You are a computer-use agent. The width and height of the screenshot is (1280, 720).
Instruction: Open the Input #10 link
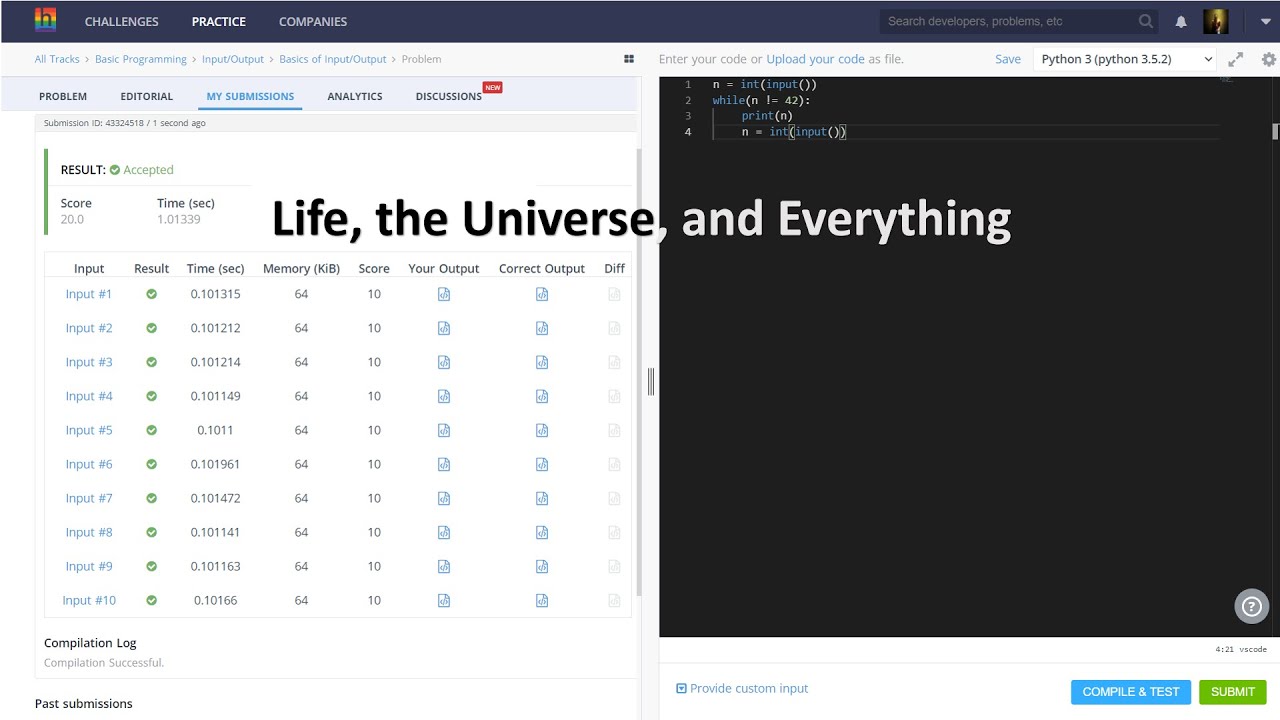pos(89,600)
